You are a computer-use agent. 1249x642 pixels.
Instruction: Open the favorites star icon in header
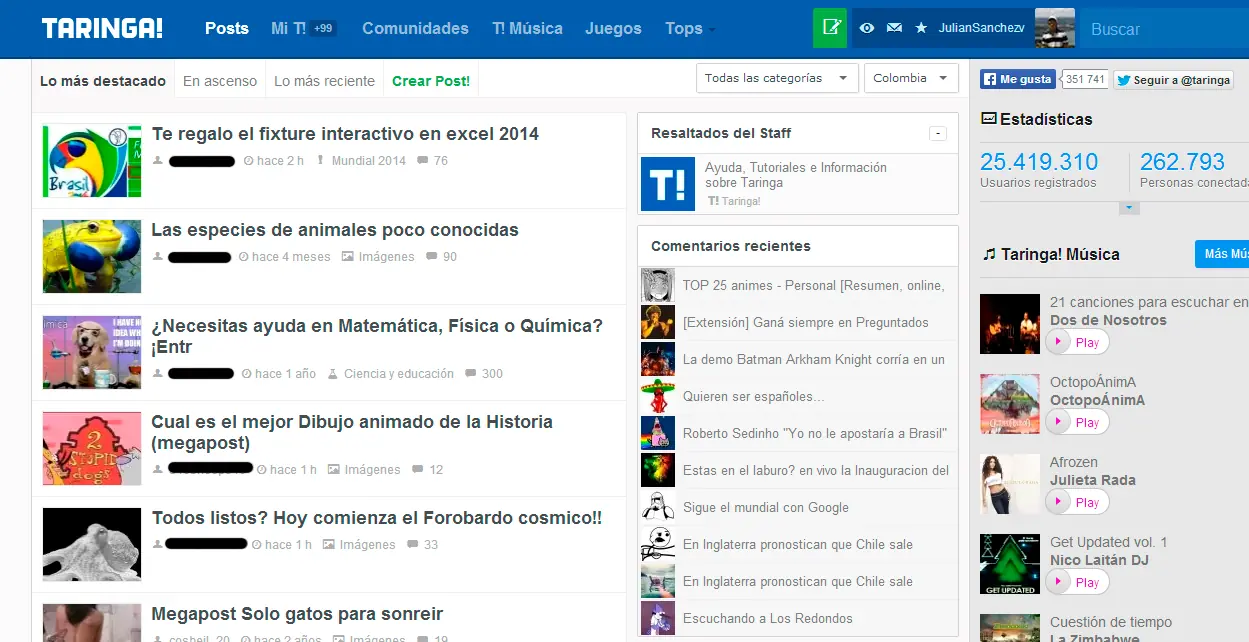pos(921,28)
